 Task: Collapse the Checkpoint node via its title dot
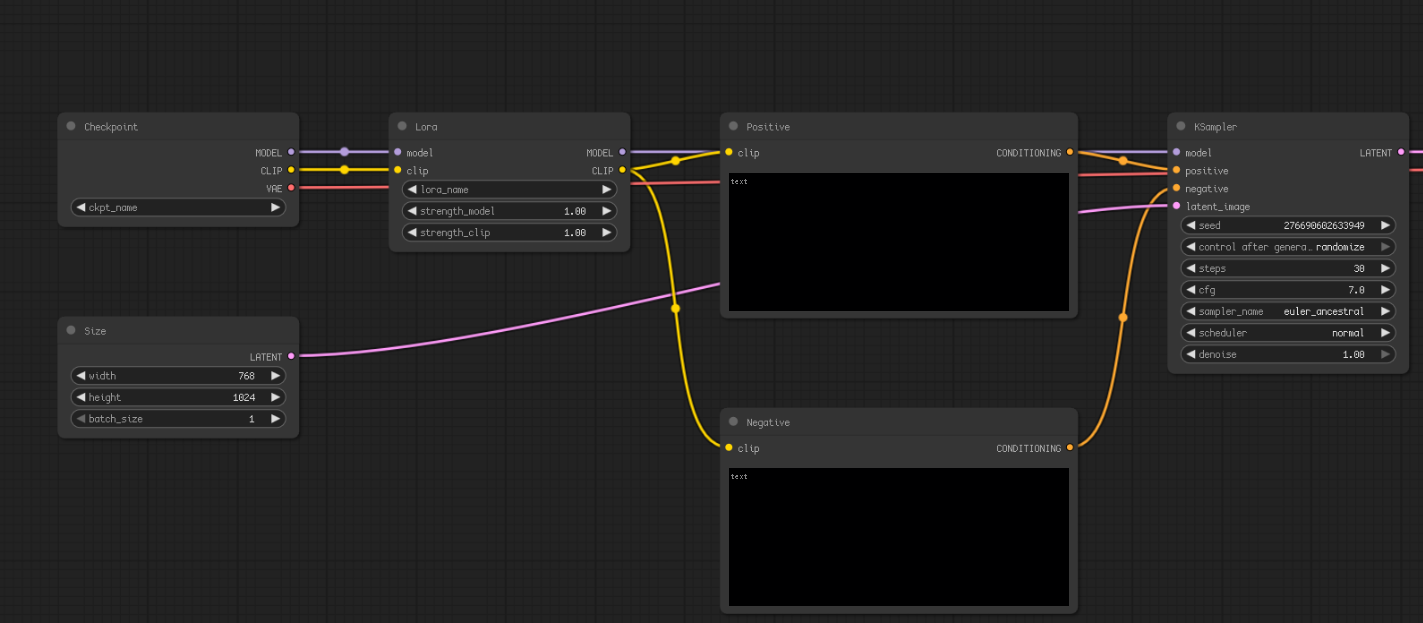[71, 126]
